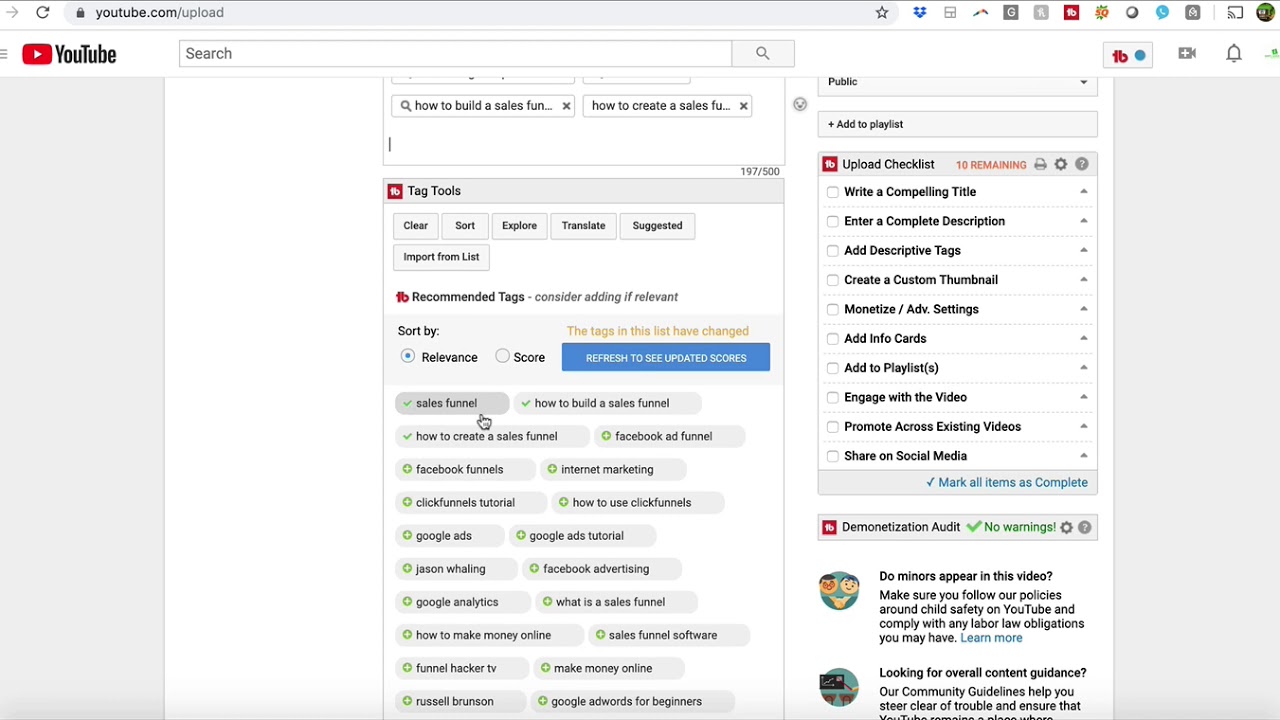Add the 'google analytics' tag

click(x=463, y=602)
